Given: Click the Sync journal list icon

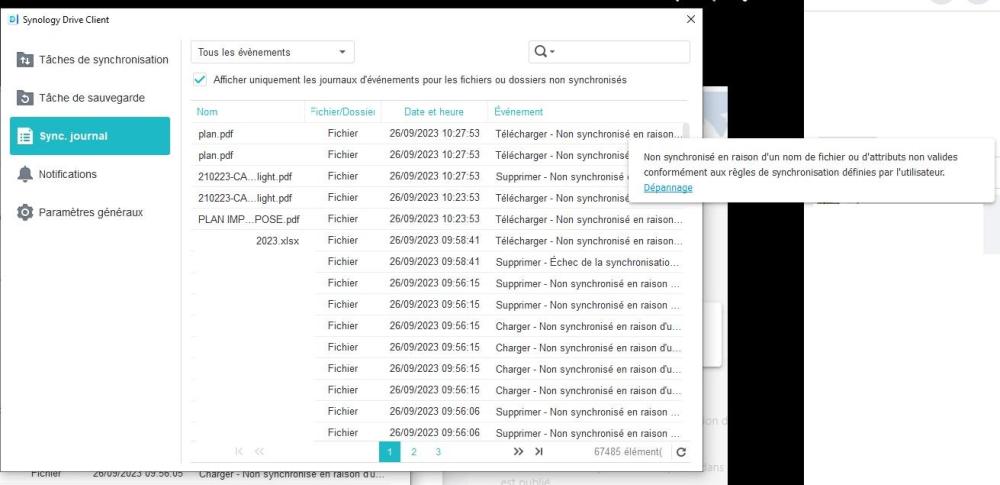Looking at the screenshot, I should point(25,136).
